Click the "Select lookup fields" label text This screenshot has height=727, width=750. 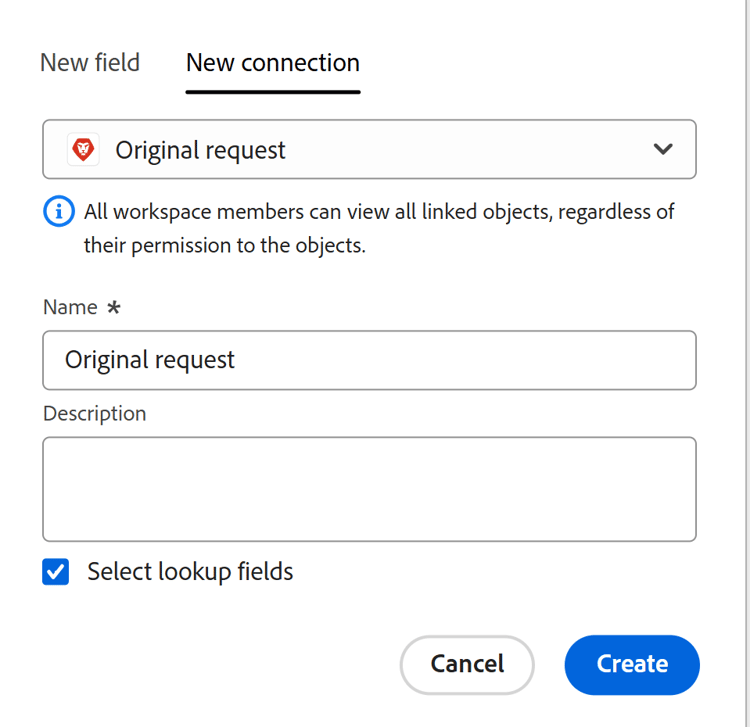pyautogui.click(x=190, y=572)
